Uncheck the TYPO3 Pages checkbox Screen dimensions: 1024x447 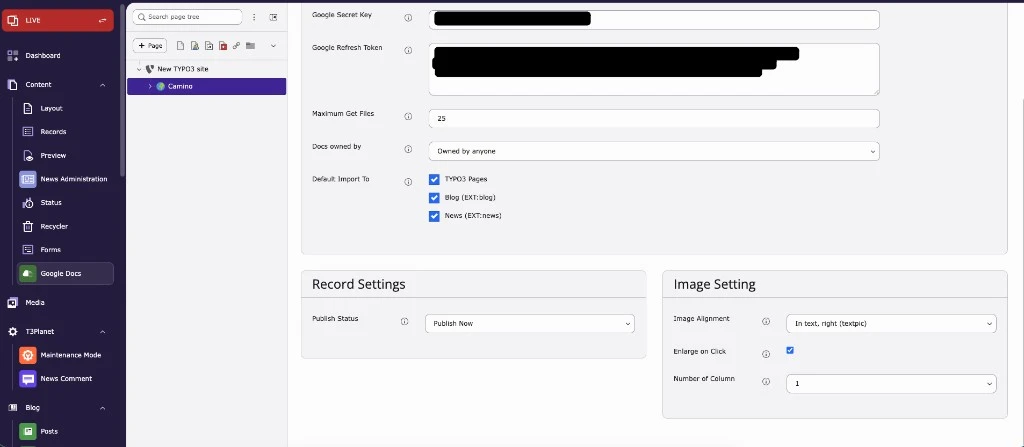click(434, 179)
